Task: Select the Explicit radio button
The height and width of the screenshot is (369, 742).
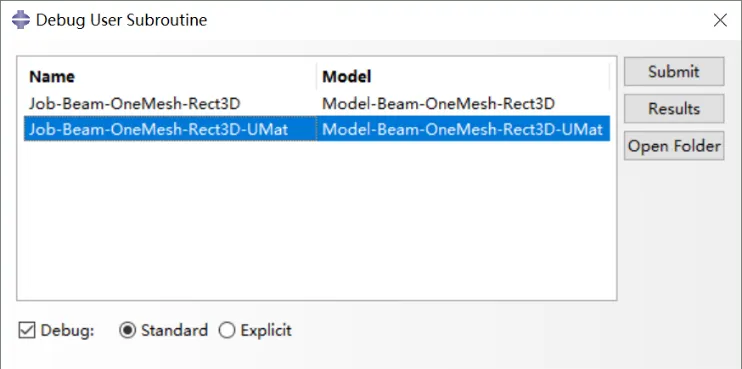Action: [x=227, y=330]
